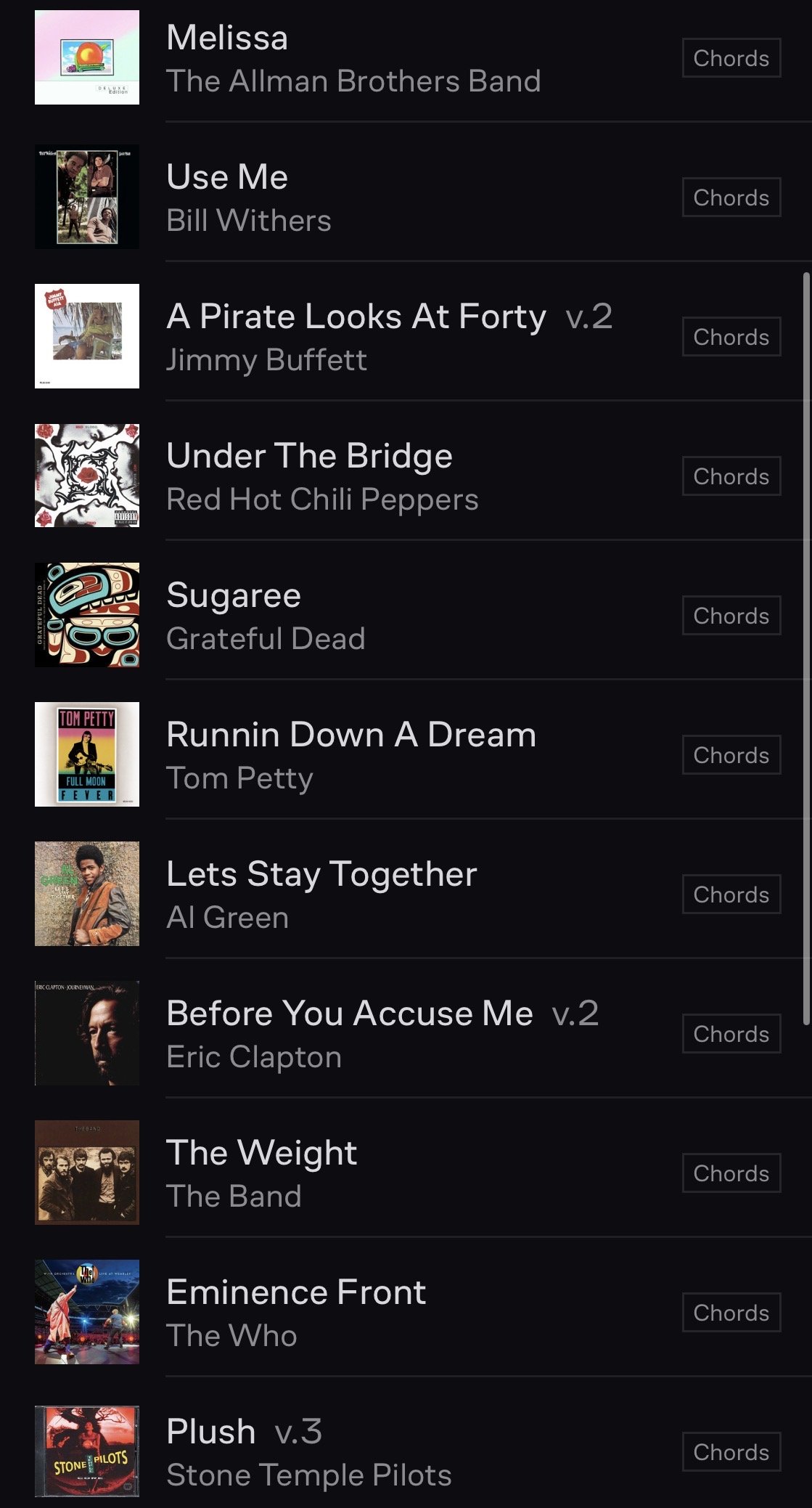812x1508 pixels.
Task: Open the song Runnin Down A Dream
Action: click(416, 754)
